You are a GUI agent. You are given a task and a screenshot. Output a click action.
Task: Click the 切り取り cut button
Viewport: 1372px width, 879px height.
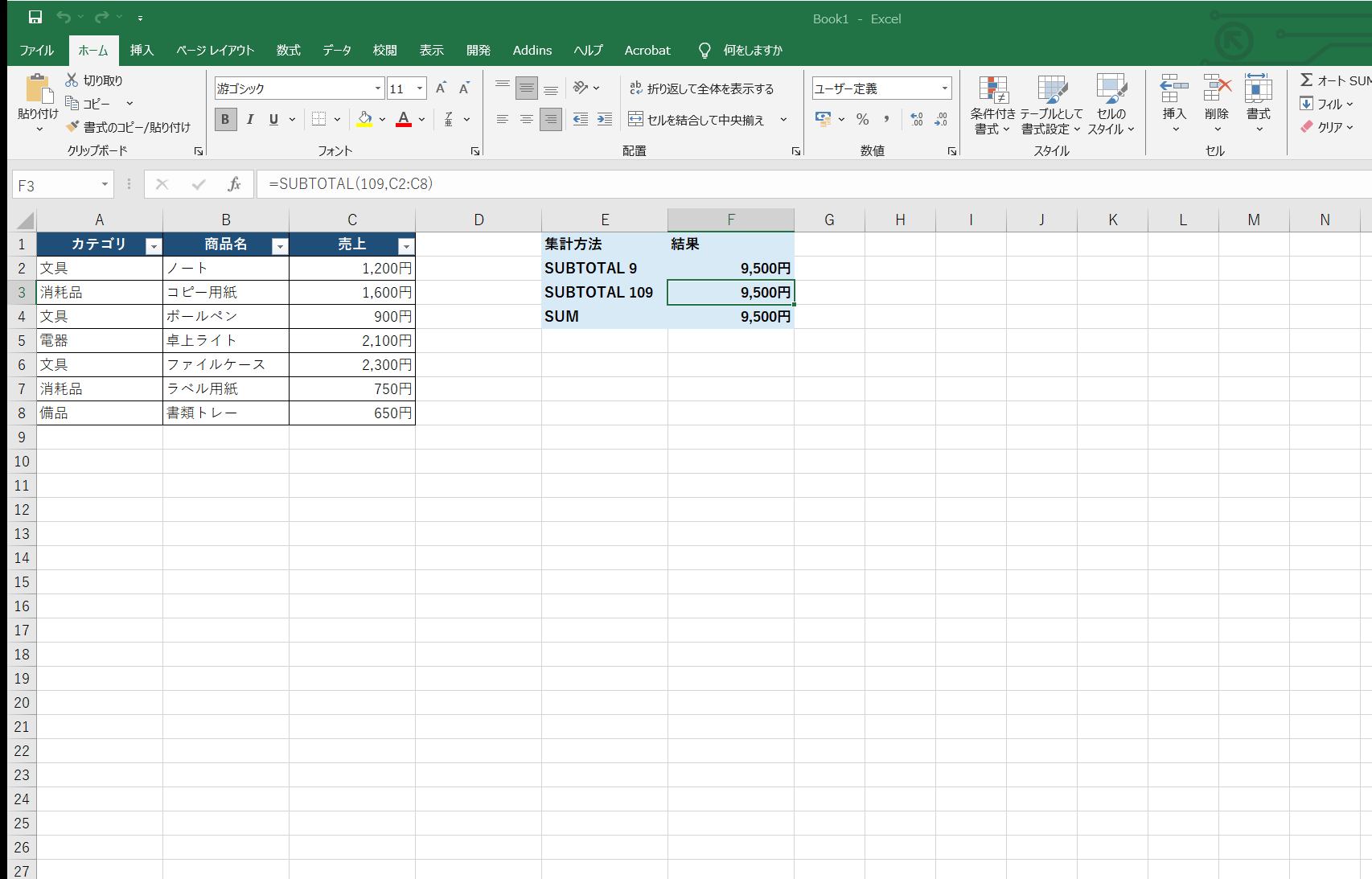(94, 80)
